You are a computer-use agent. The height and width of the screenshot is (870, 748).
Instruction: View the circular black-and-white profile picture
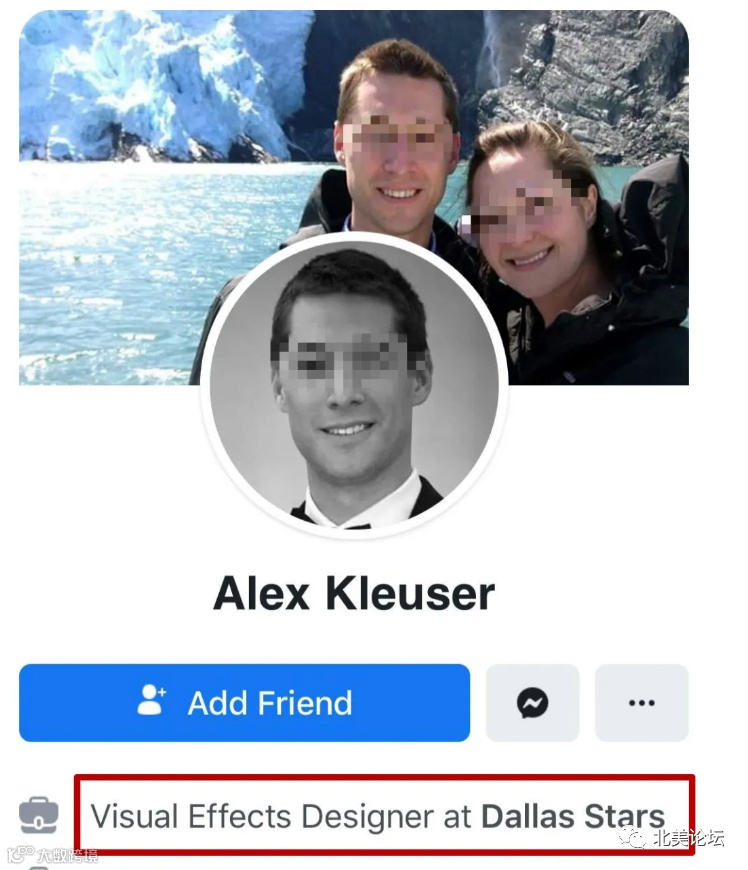[x=354, y=385]
